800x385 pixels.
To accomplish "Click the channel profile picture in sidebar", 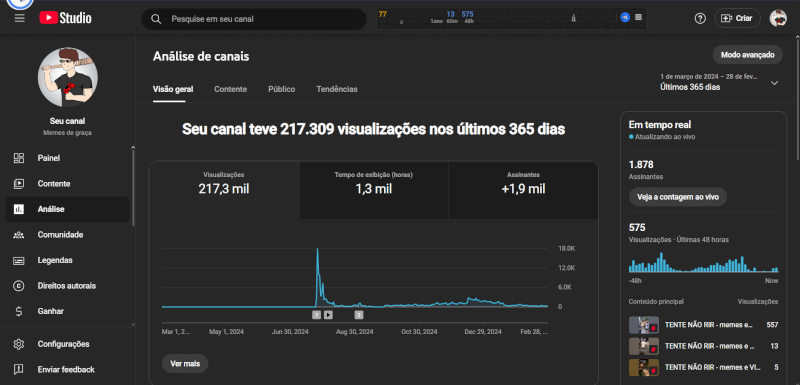I will pyautogui.click(x=67, y=77).
